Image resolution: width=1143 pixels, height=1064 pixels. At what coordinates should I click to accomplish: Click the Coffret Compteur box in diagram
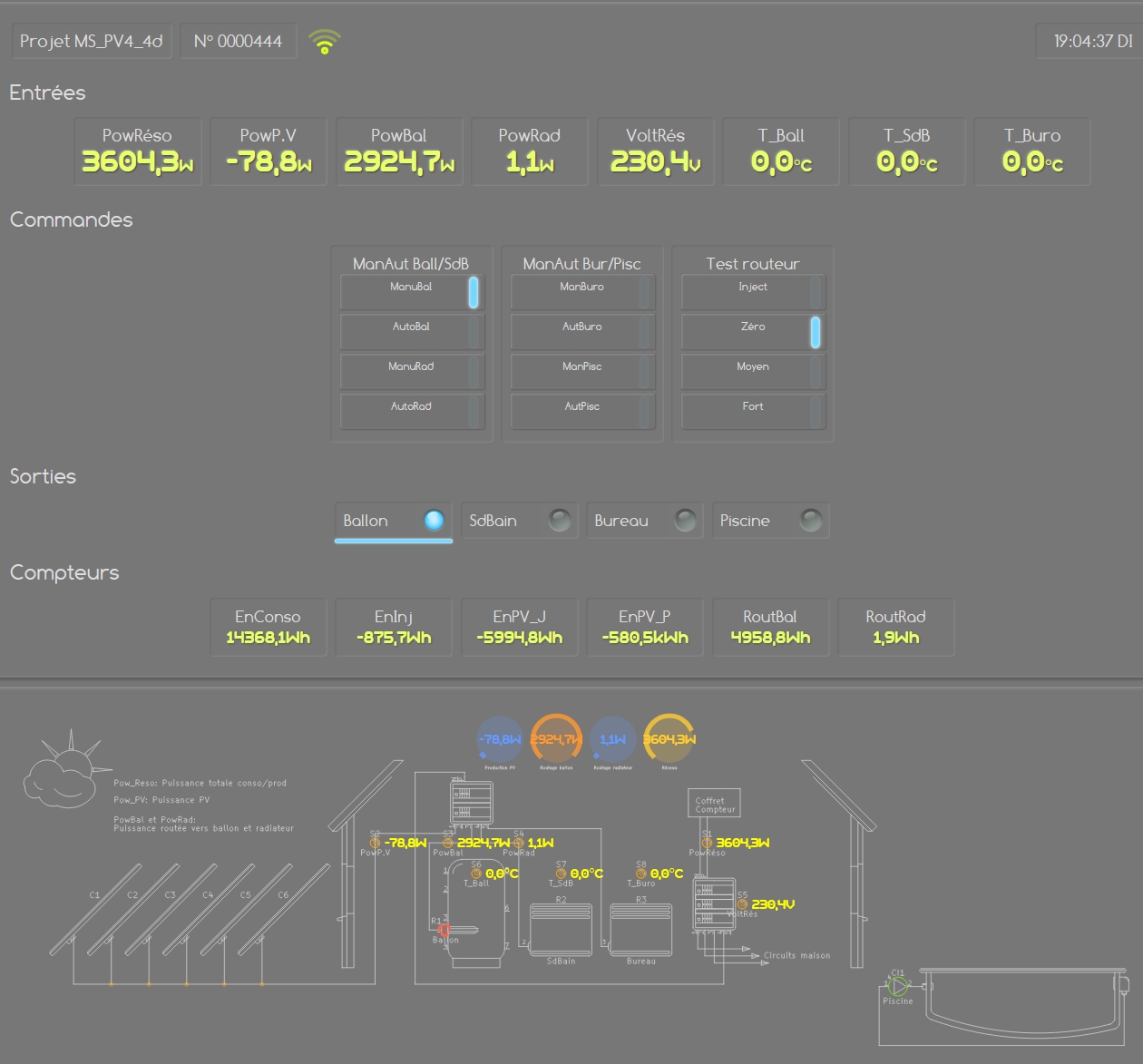[x=716, y=804]
